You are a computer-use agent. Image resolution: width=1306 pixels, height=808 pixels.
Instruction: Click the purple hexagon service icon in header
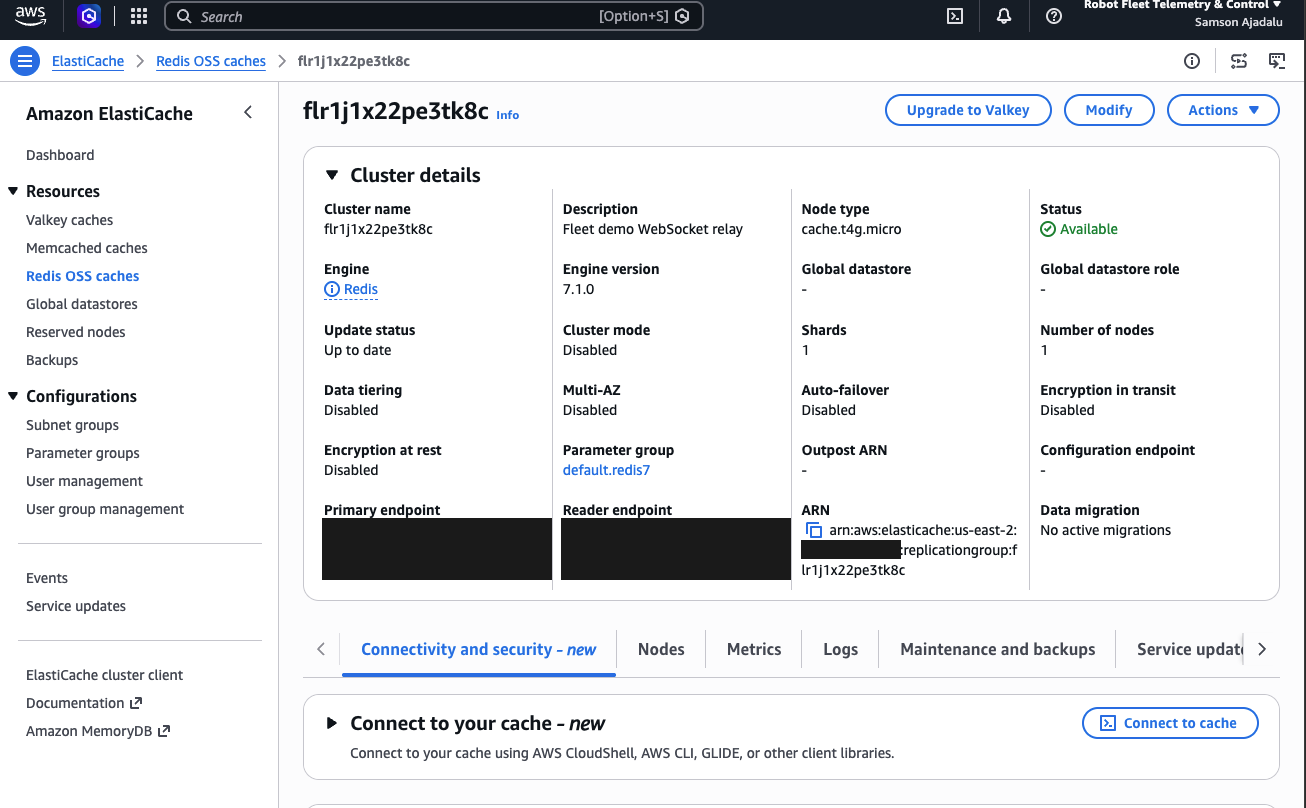90,16
